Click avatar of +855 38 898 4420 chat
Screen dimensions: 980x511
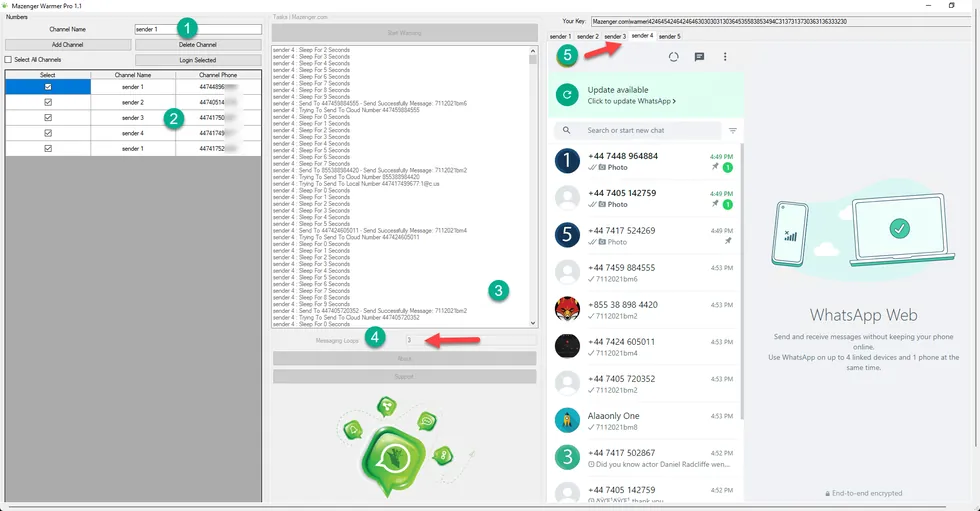point(568,309)
